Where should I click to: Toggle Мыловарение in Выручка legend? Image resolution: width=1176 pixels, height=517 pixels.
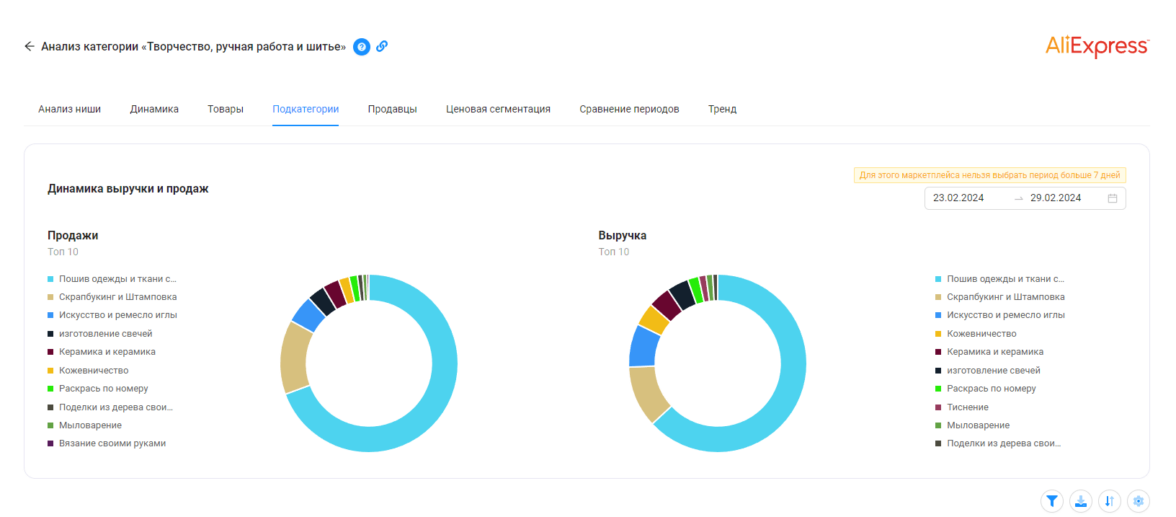[972, 425]
